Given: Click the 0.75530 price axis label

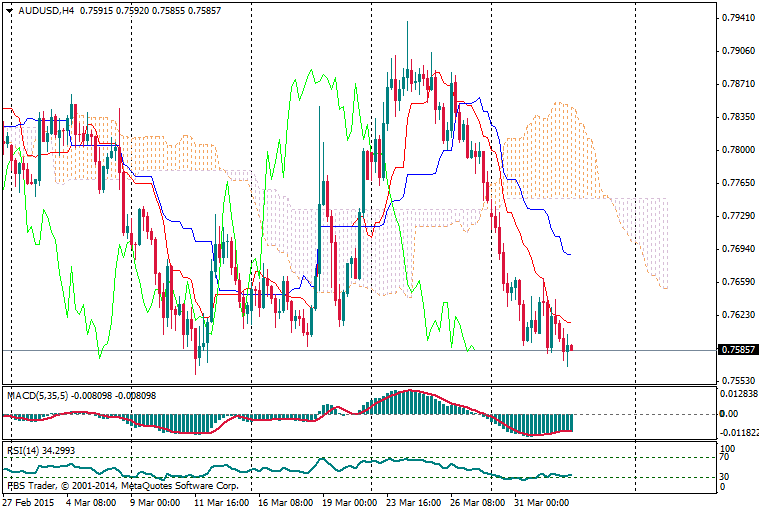Looking at the screenshot, I should 738,381.
